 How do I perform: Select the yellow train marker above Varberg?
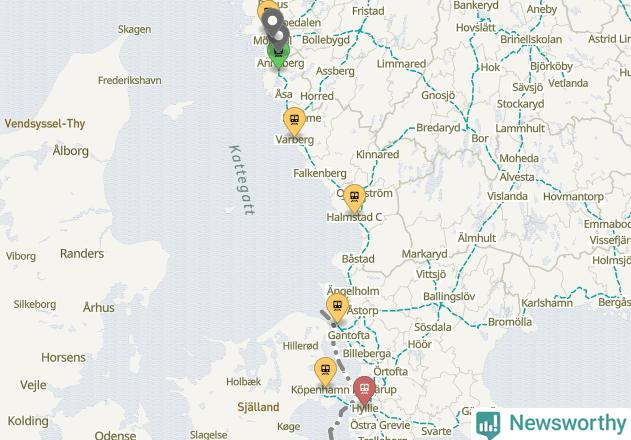295,121
